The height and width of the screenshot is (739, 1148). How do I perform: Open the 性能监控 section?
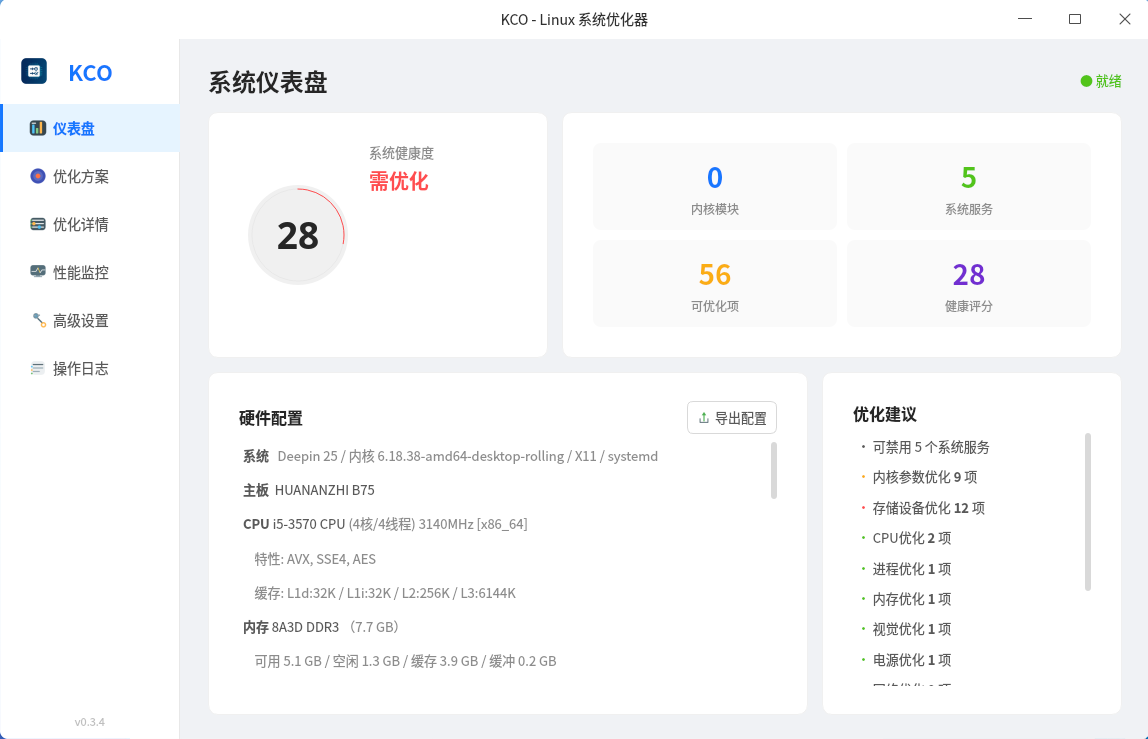pyautogui.click(x=90, y=272)
